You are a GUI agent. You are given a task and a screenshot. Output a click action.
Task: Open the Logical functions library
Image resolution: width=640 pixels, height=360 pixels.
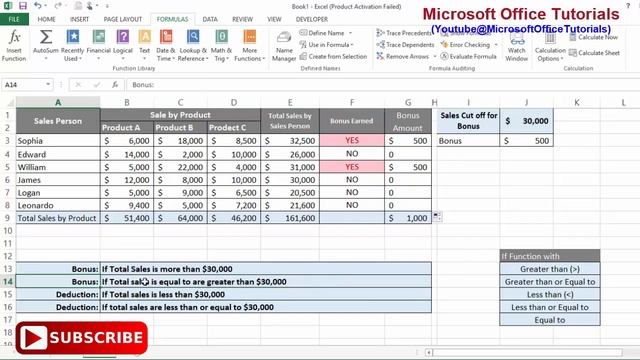click(122, 45)
